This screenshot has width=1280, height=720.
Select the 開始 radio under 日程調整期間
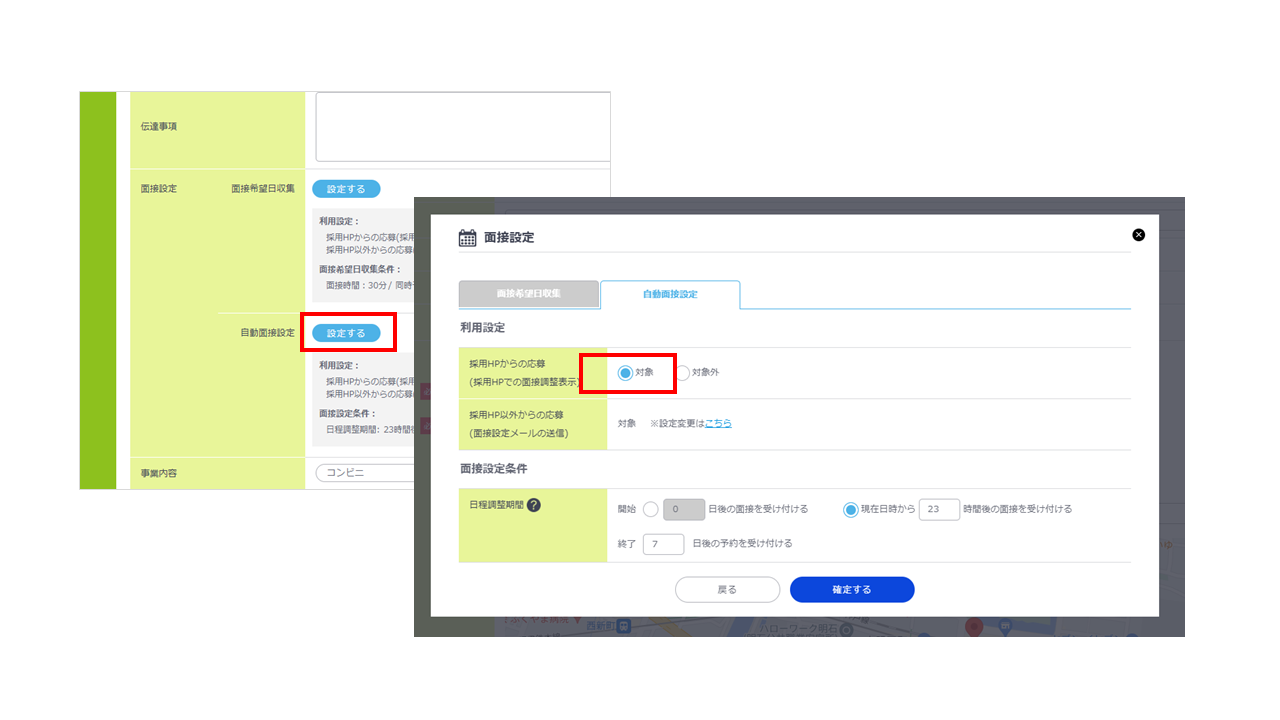click(651, 509)
